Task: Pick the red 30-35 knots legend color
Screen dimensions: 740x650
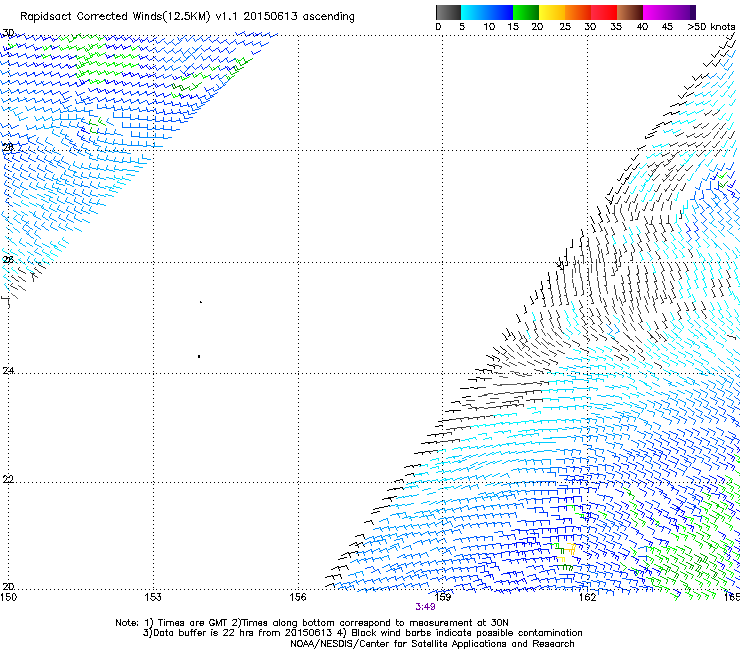Action: 604,12
